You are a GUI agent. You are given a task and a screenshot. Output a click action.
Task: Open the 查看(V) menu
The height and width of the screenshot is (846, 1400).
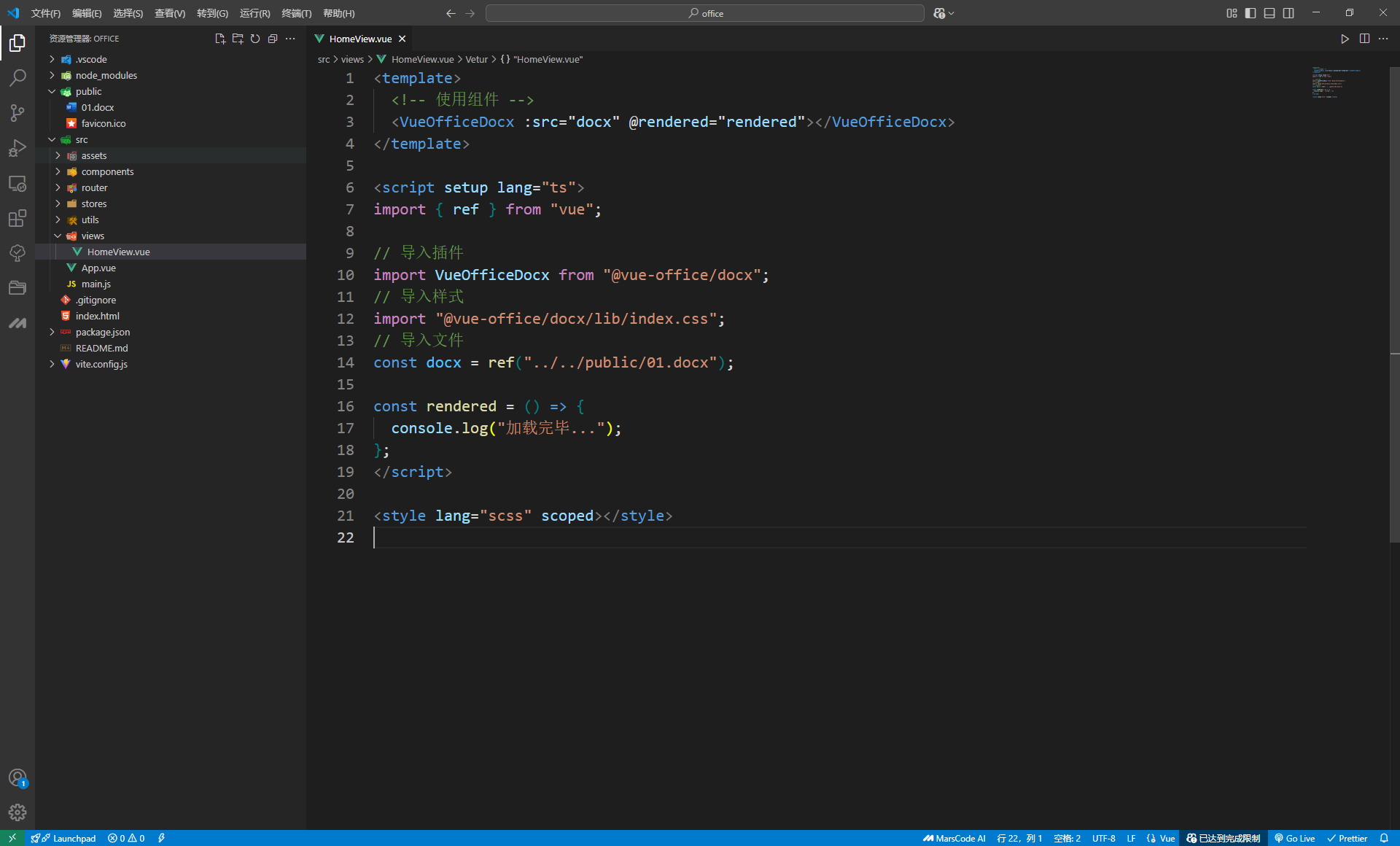coord(170,13)
